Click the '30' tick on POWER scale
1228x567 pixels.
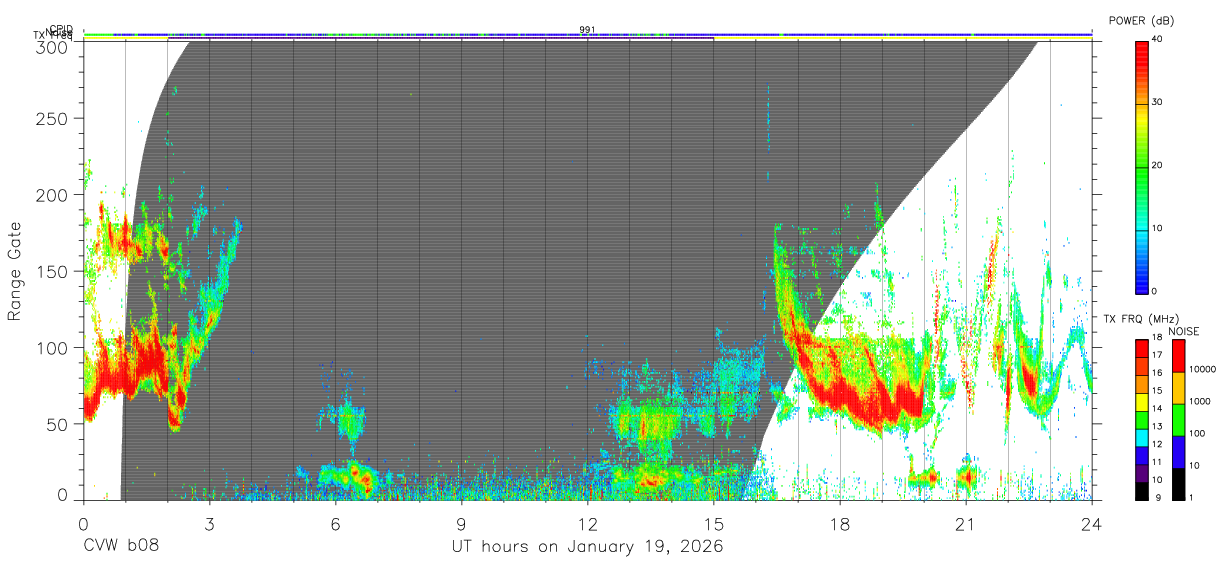tap(1158, 103)
